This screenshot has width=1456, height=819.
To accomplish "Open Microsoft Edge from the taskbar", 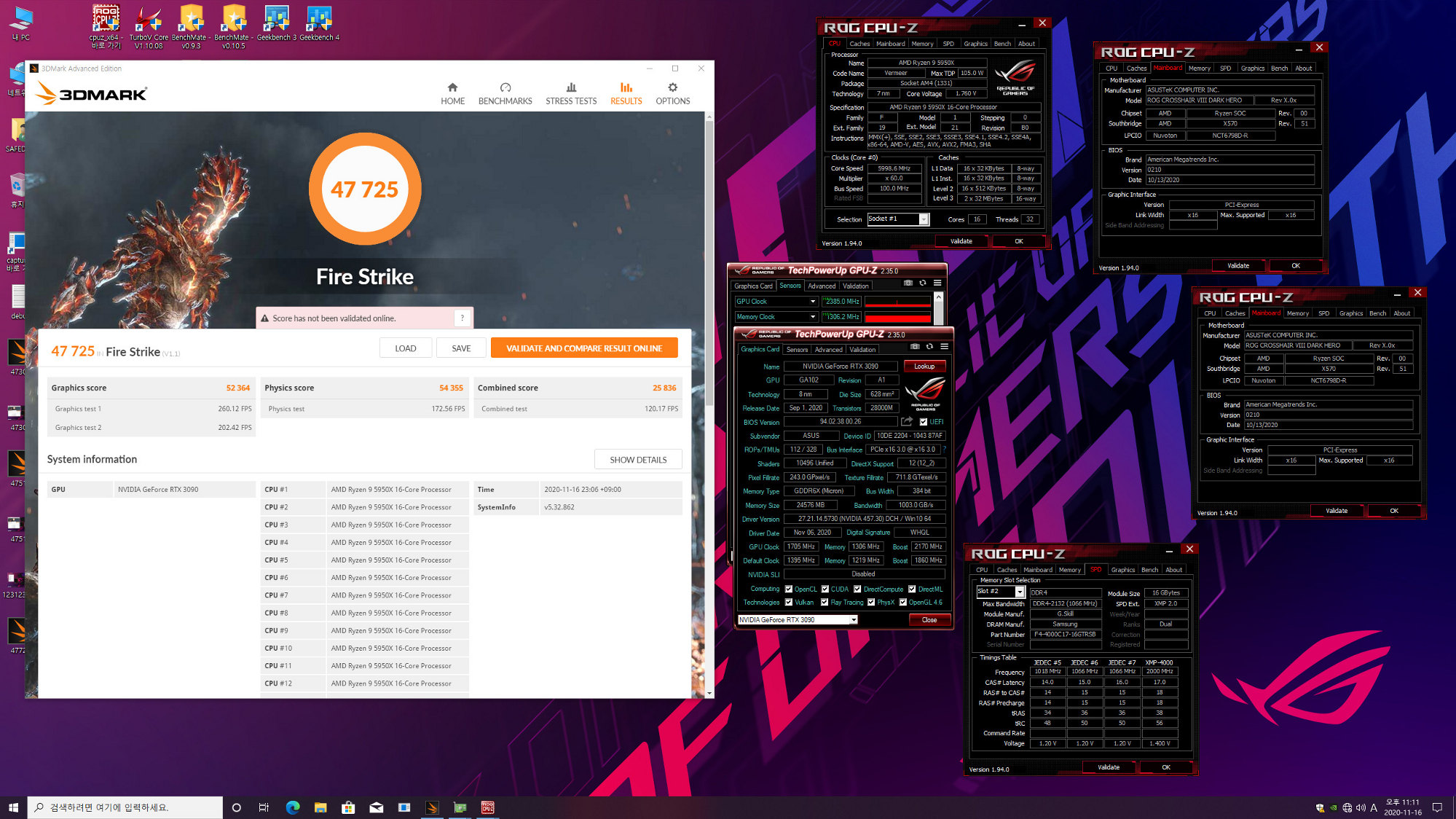I will [x=293, y=807].
